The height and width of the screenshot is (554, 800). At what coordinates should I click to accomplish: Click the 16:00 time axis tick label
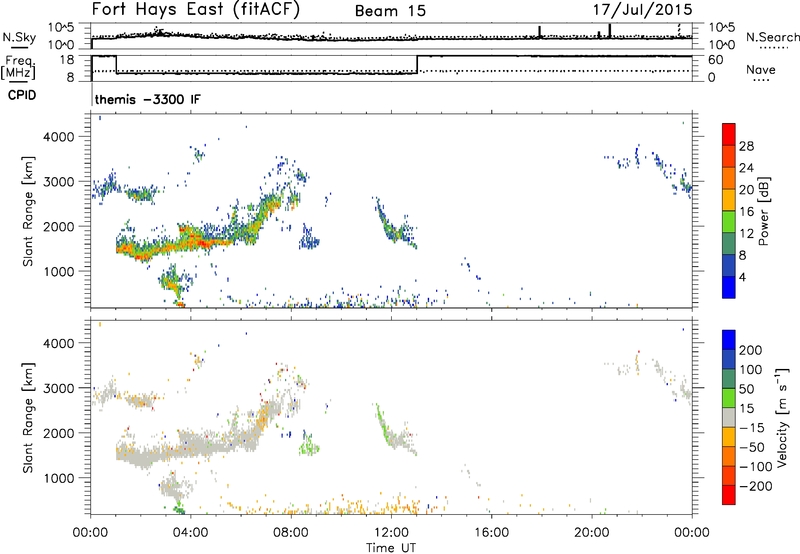pos(491,533)
